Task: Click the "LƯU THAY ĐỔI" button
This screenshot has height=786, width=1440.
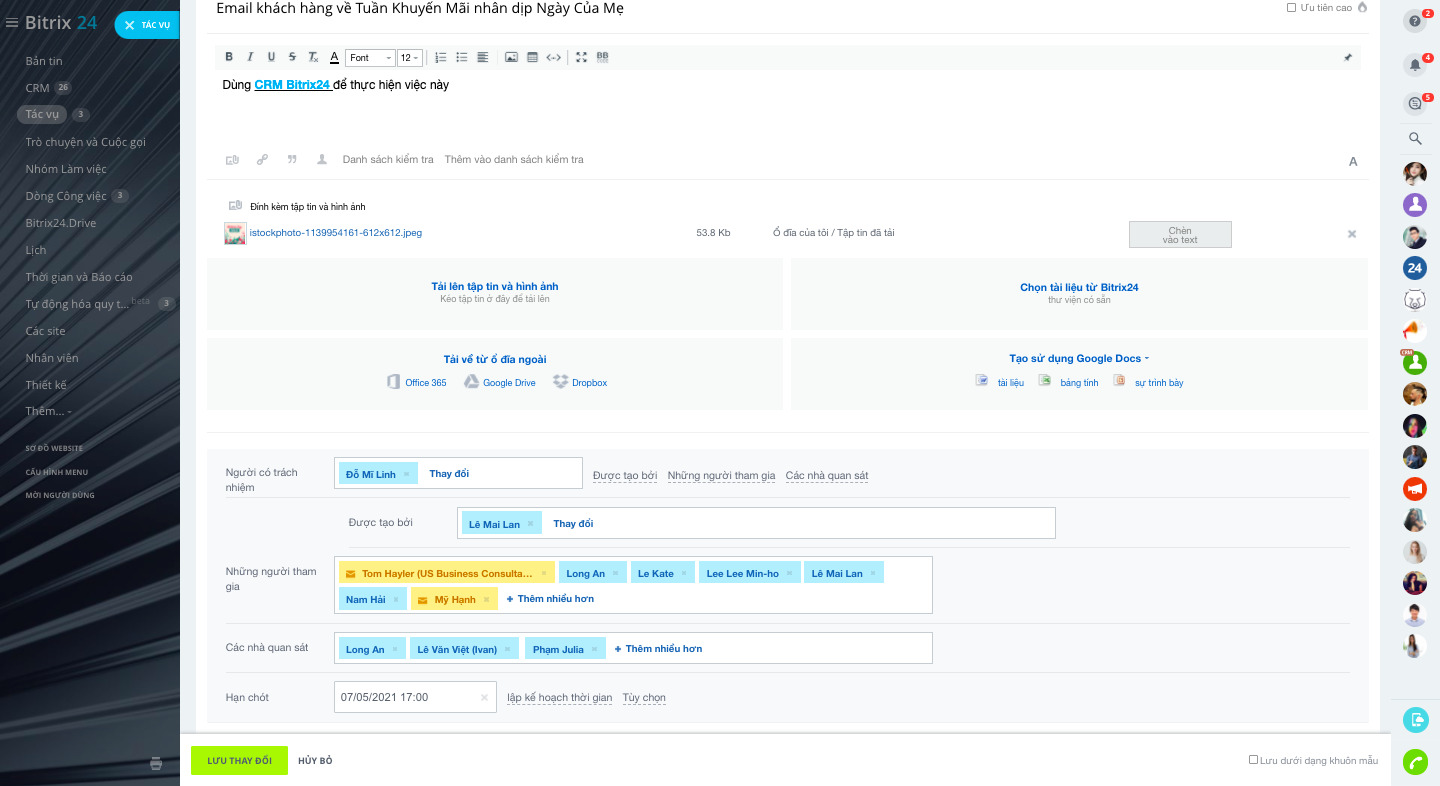Action: (239, 761)
